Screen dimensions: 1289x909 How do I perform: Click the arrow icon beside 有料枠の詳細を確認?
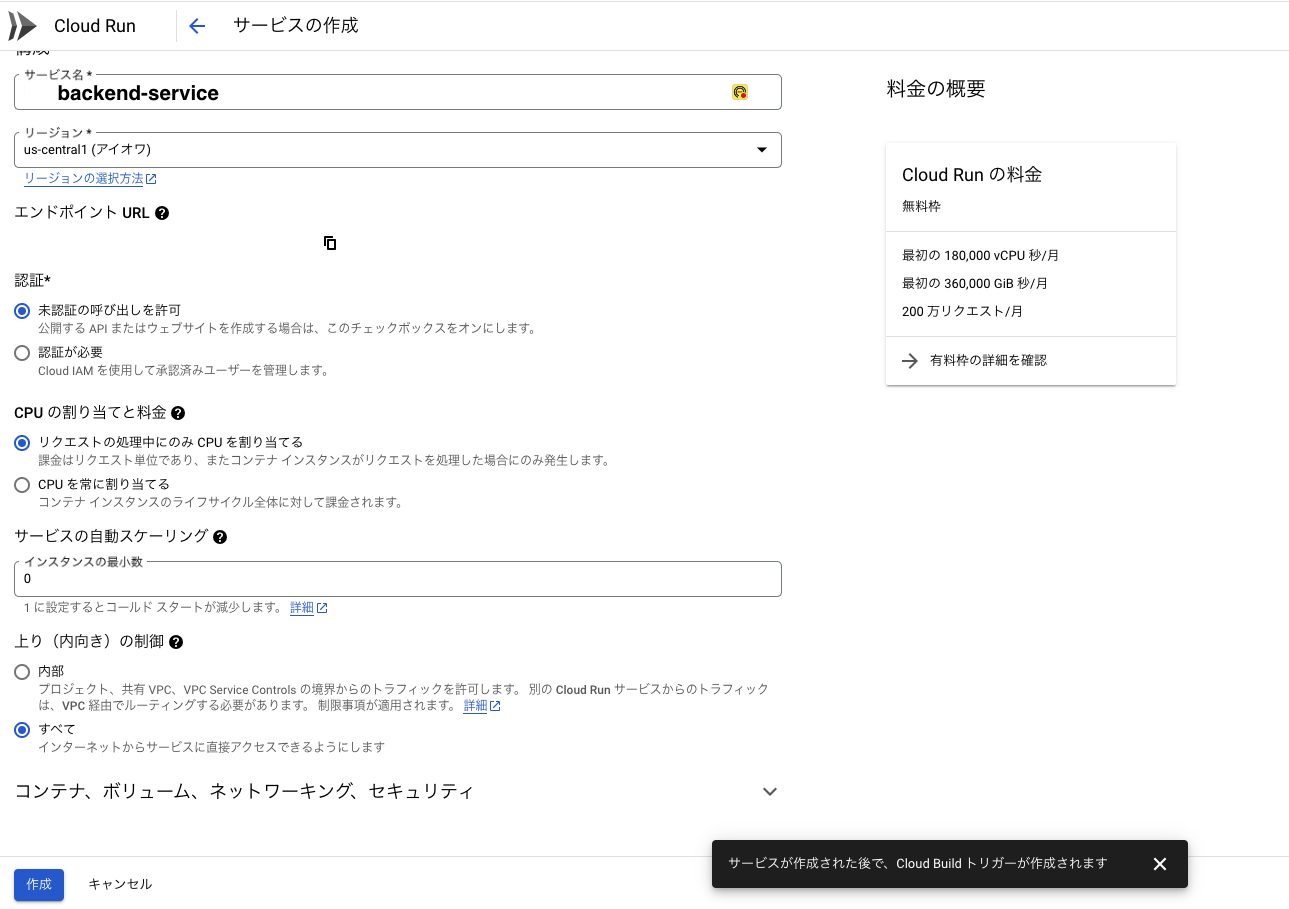910,362
